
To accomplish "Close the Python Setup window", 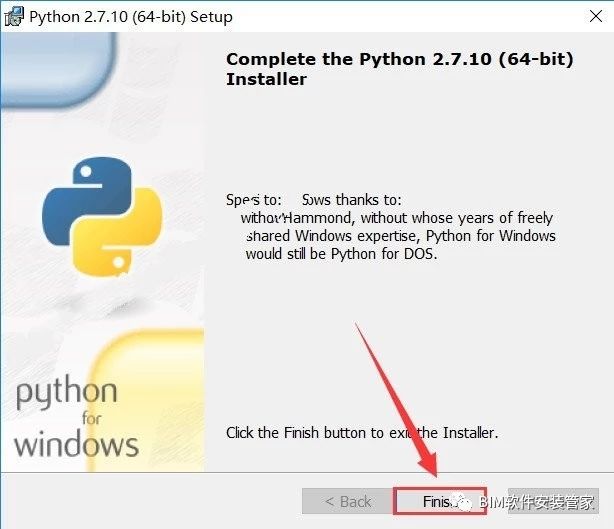I will tap(596, 16).
